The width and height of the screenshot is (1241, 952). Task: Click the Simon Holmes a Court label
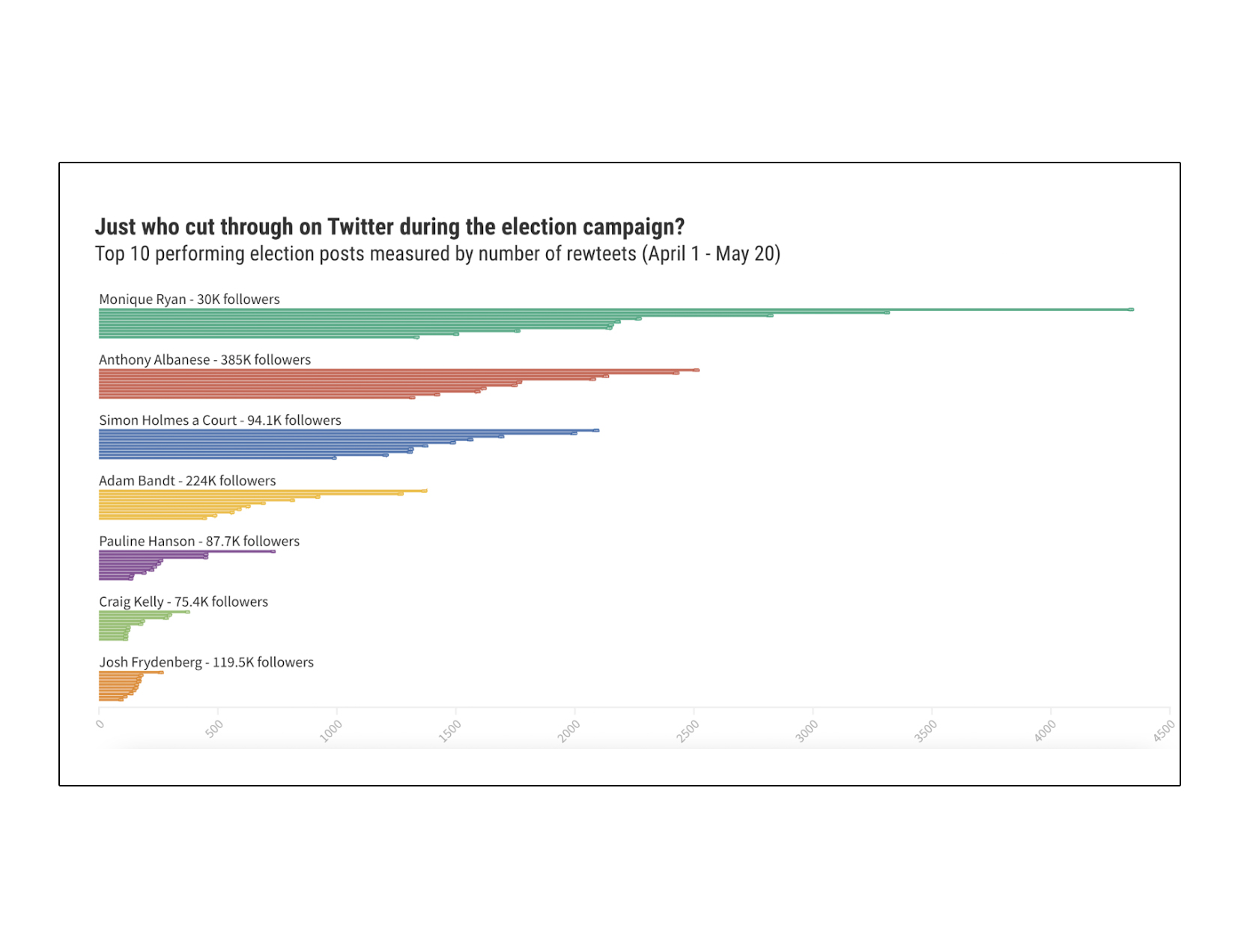(x=220, y=421)
